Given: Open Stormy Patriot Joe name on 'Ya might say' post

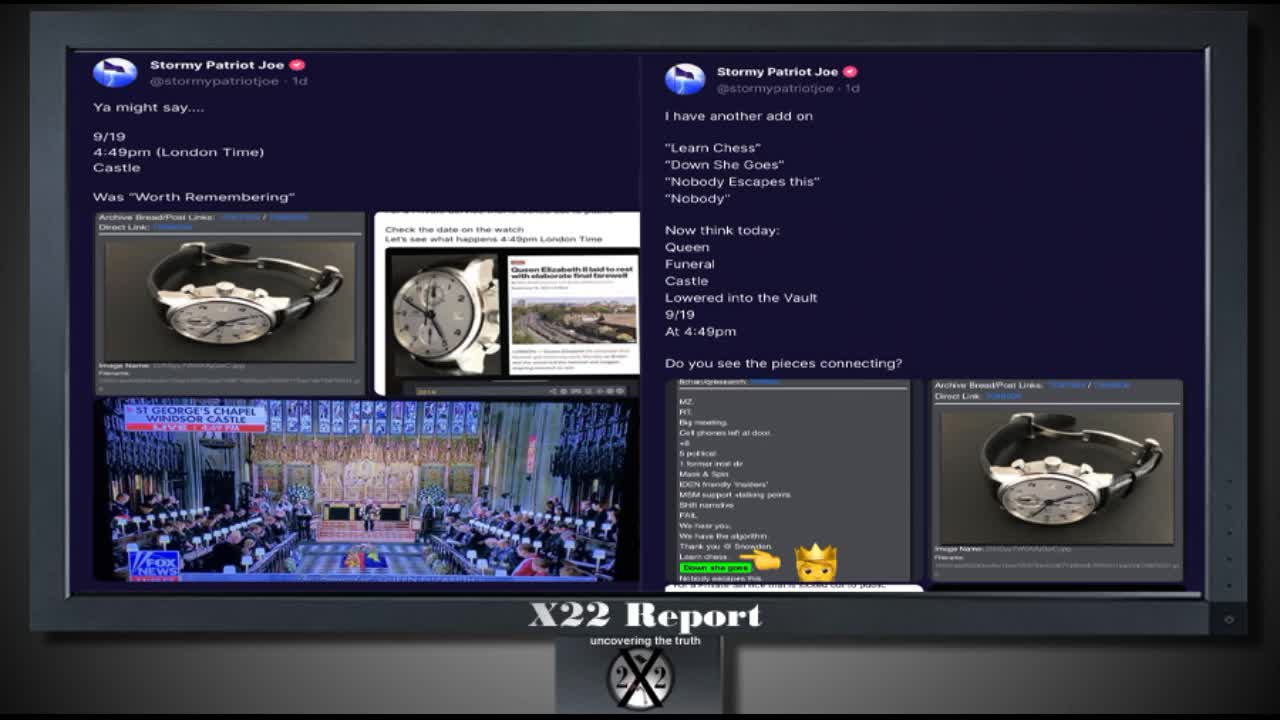Looking at the screenshot, I should pos(217,65).
